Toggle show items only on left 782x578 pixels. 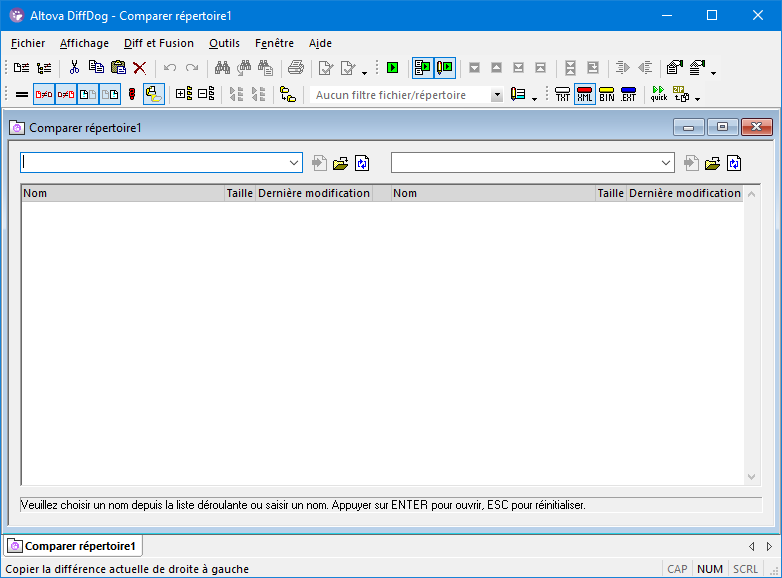[x=88, y=94]
